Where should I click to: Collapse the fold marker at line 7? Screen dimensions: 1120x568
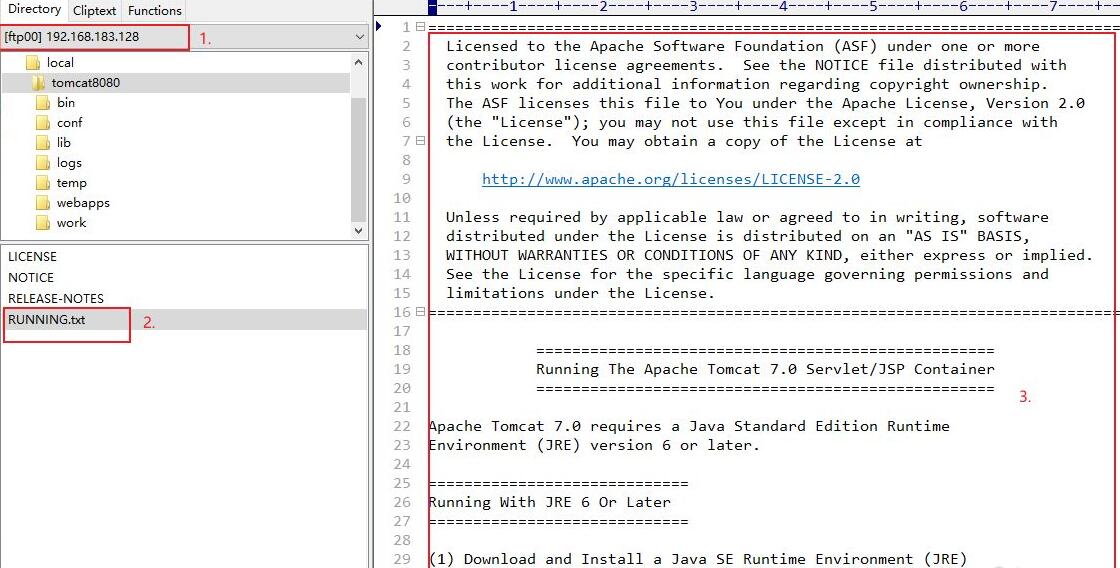[421, 141]
